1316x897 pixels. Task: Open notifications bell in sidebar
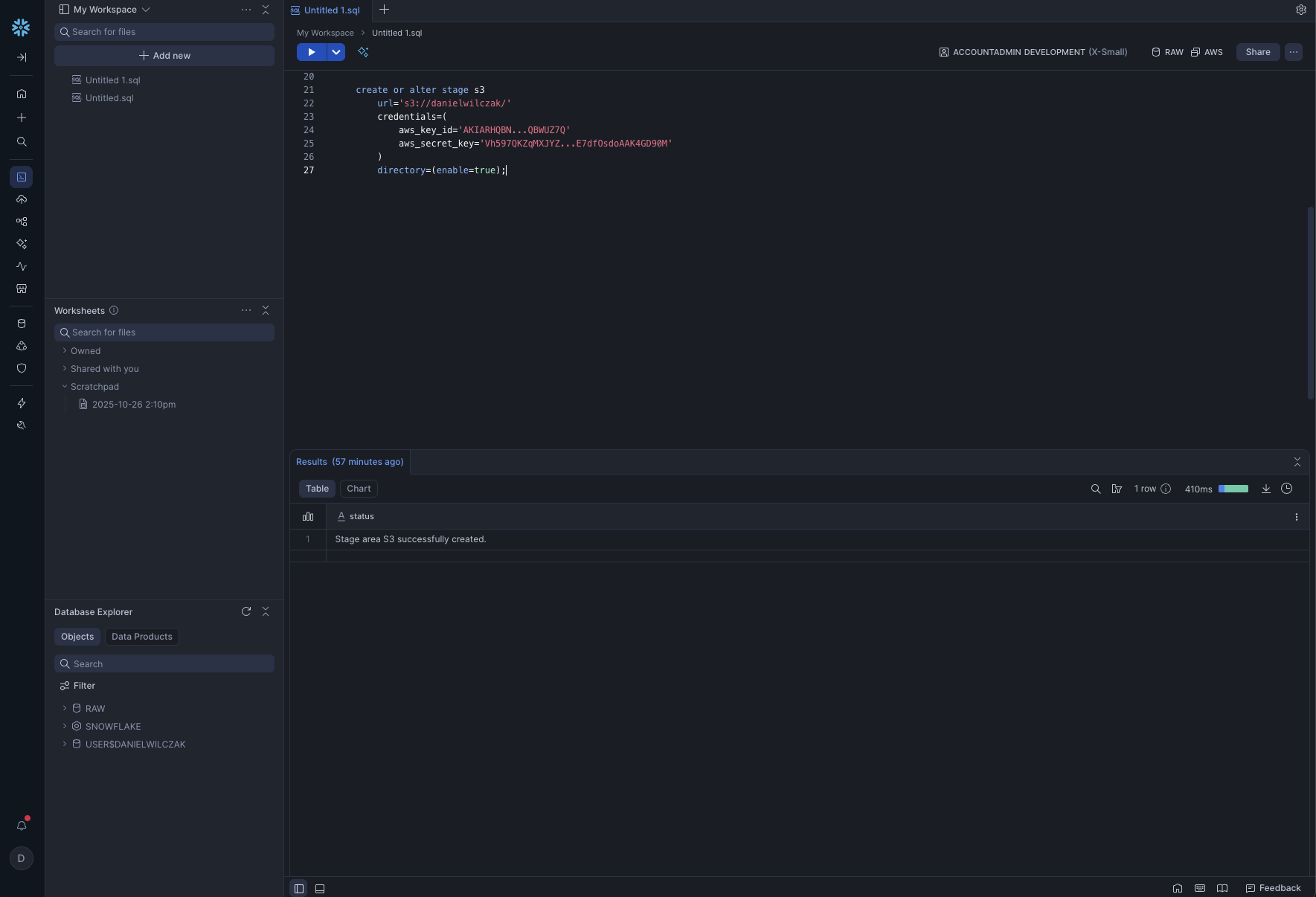pos(22,826)
